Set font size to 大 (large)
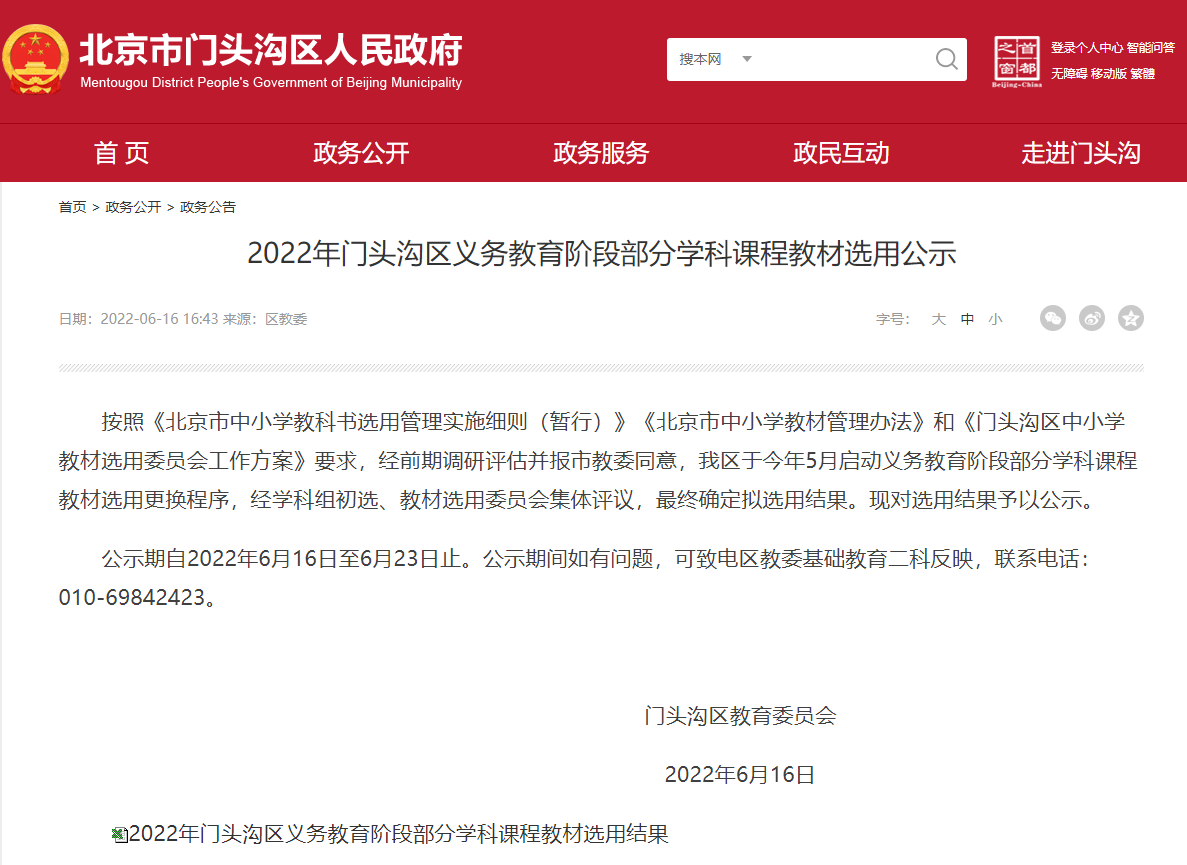This screenshot has width=1187, height=865. (x=938, y=320)
